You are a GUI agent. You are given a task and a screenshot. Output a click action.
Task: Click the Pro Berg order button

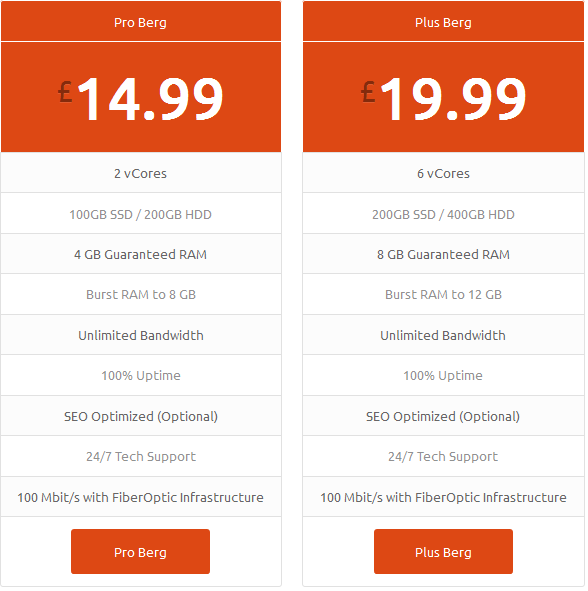tap(140, 551)
